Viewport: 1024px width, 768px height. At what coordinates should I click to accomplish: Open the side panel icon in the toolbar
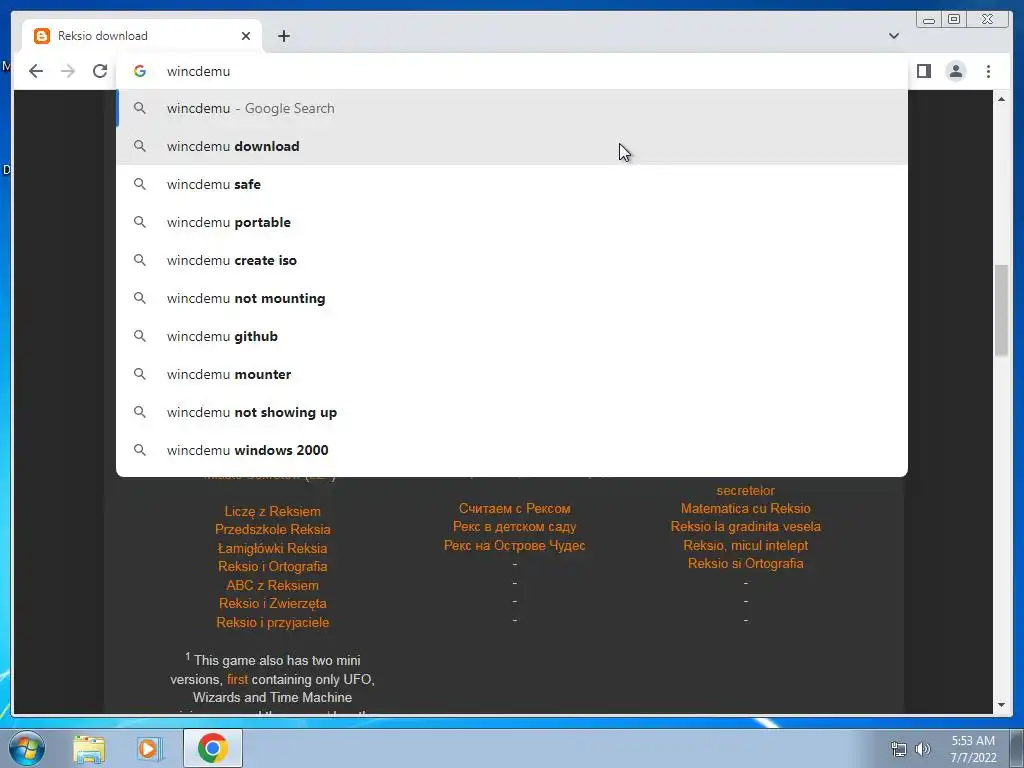(923, 71)
